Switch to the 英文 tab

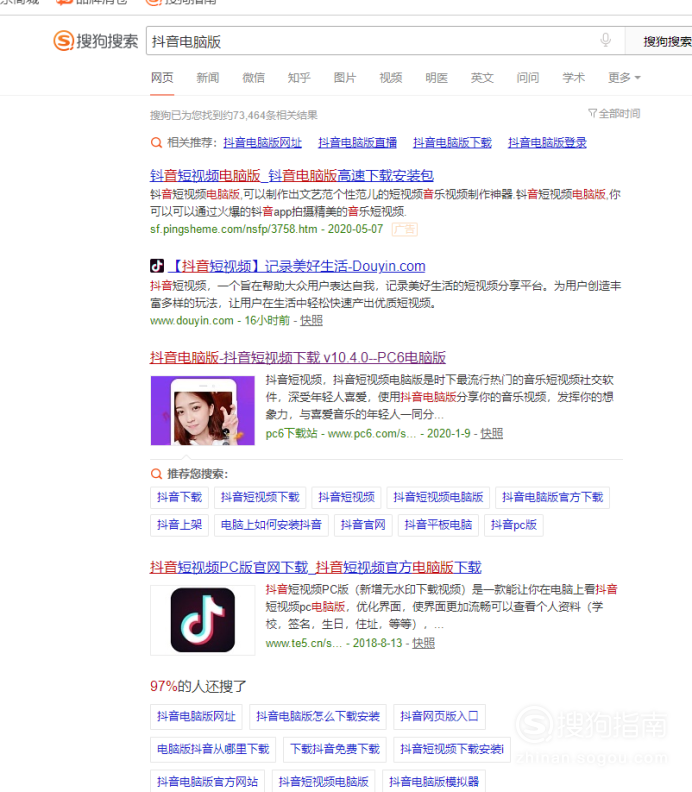click(482, 78)
